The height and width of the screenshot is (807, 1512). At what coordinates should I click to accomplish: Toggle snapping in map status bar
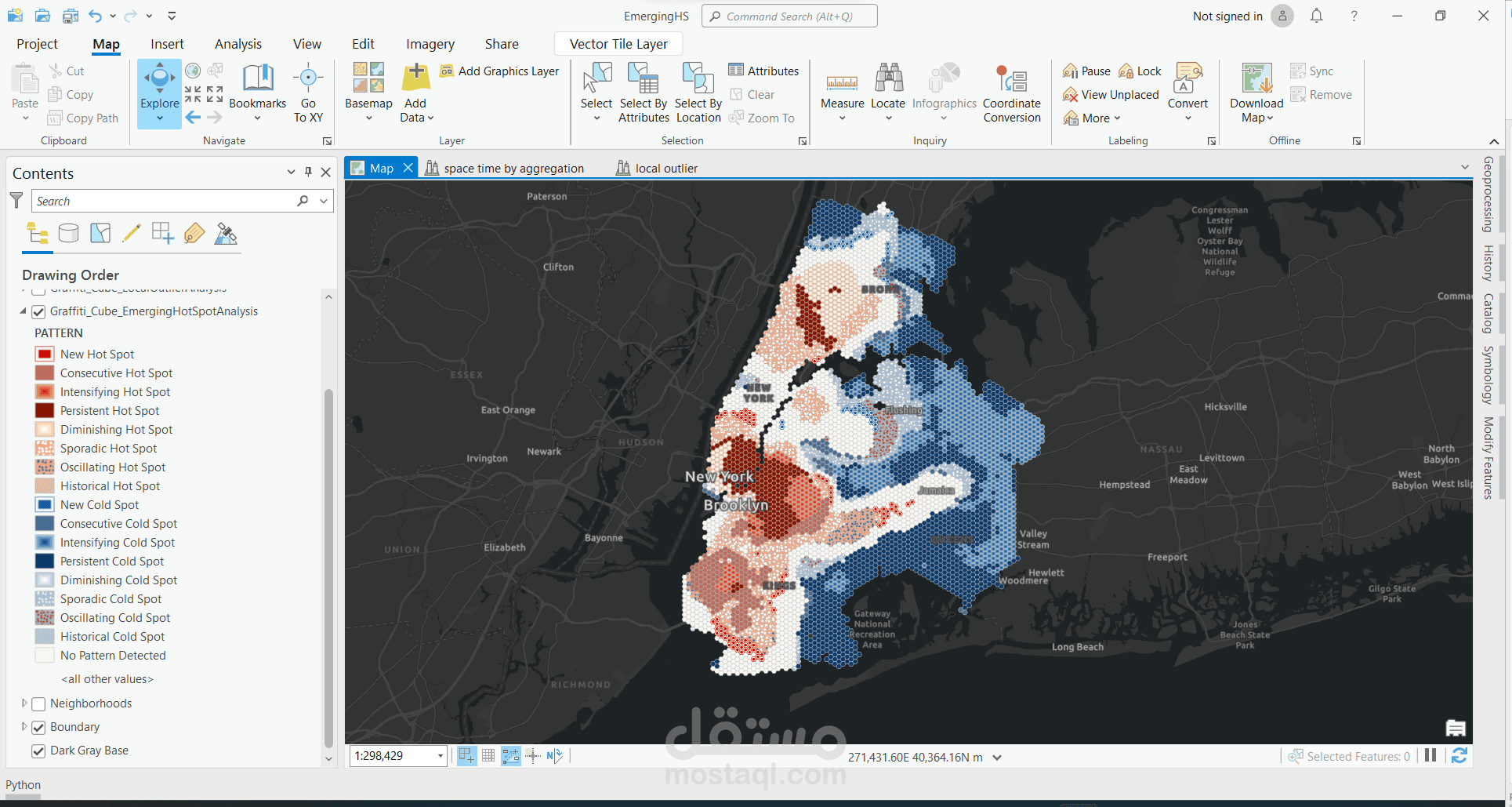pyautogui.click(x=467, y=755)
